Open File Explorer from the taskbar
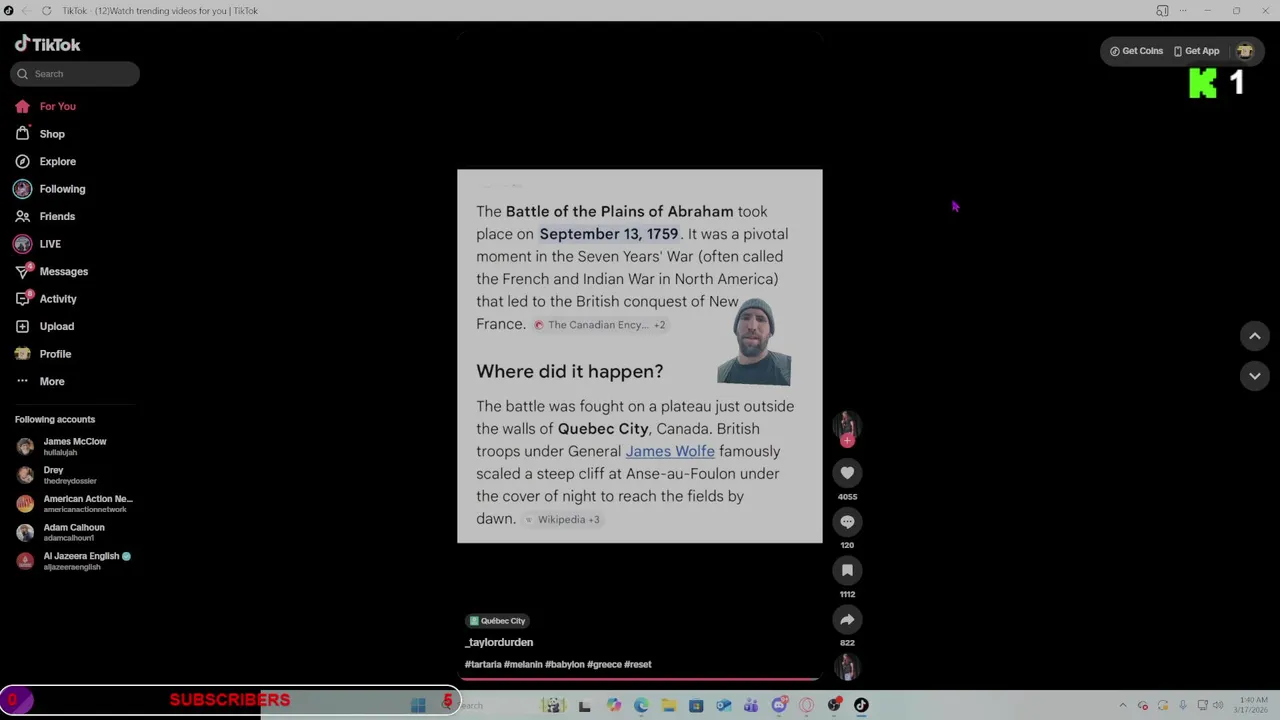This screenshot has width=1280, height=720. pyautogui.click(x=669, y=706)
